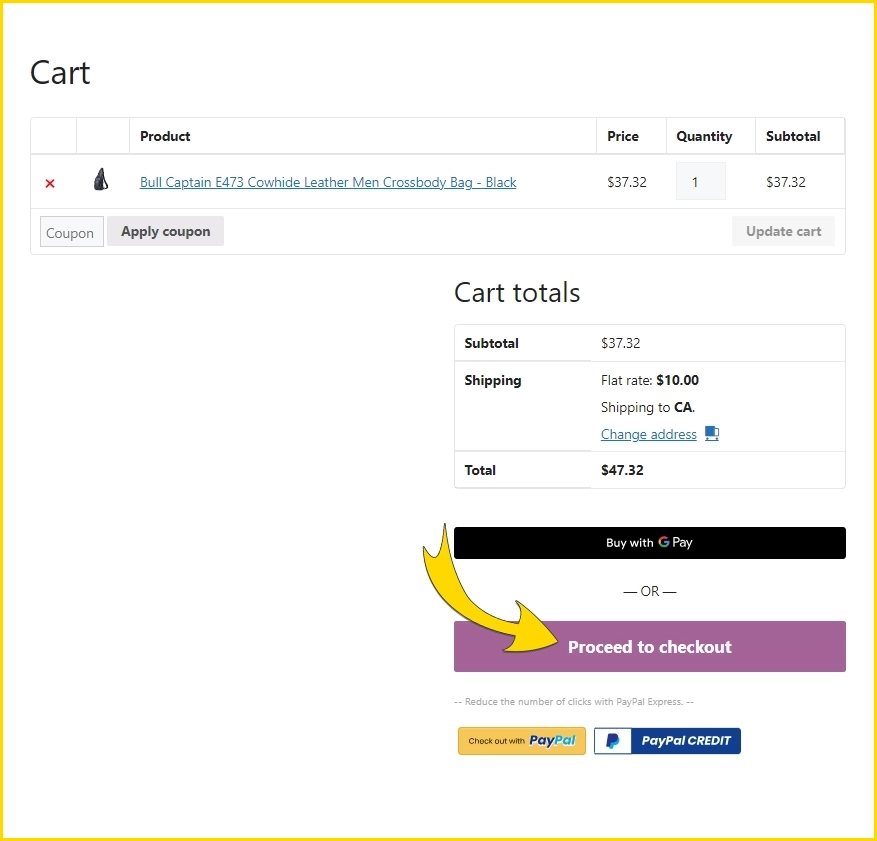877x841 pixels.
Task: Update the cart contents
Action: point(783,231)
